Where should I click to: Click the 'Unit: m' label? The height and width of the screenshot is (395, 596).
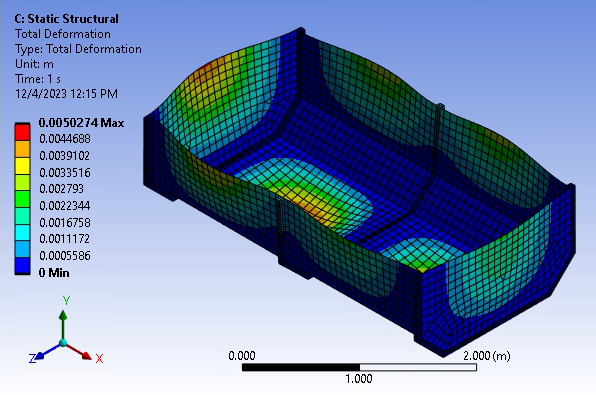click(34, 64)
